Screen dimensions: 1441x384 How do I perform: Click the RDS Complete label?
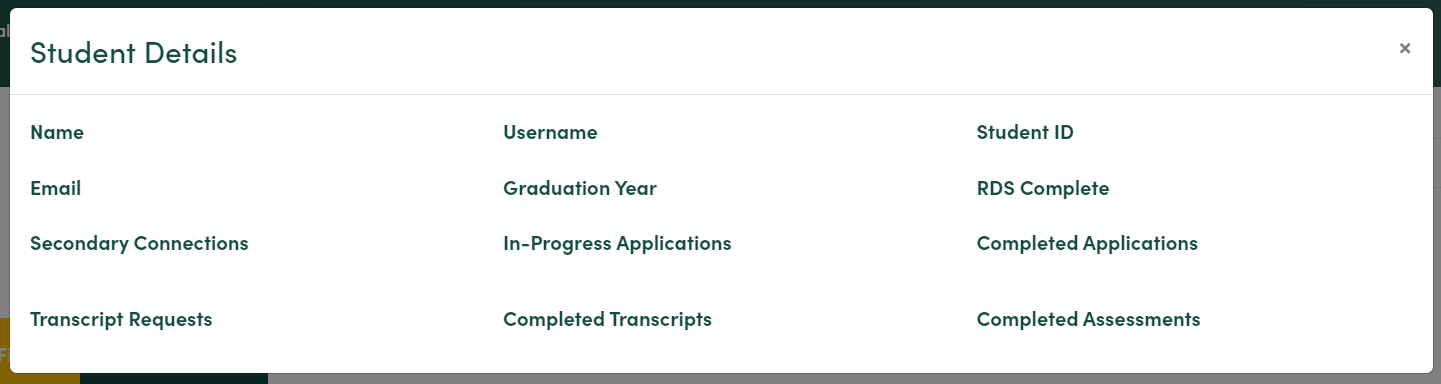1043,188
